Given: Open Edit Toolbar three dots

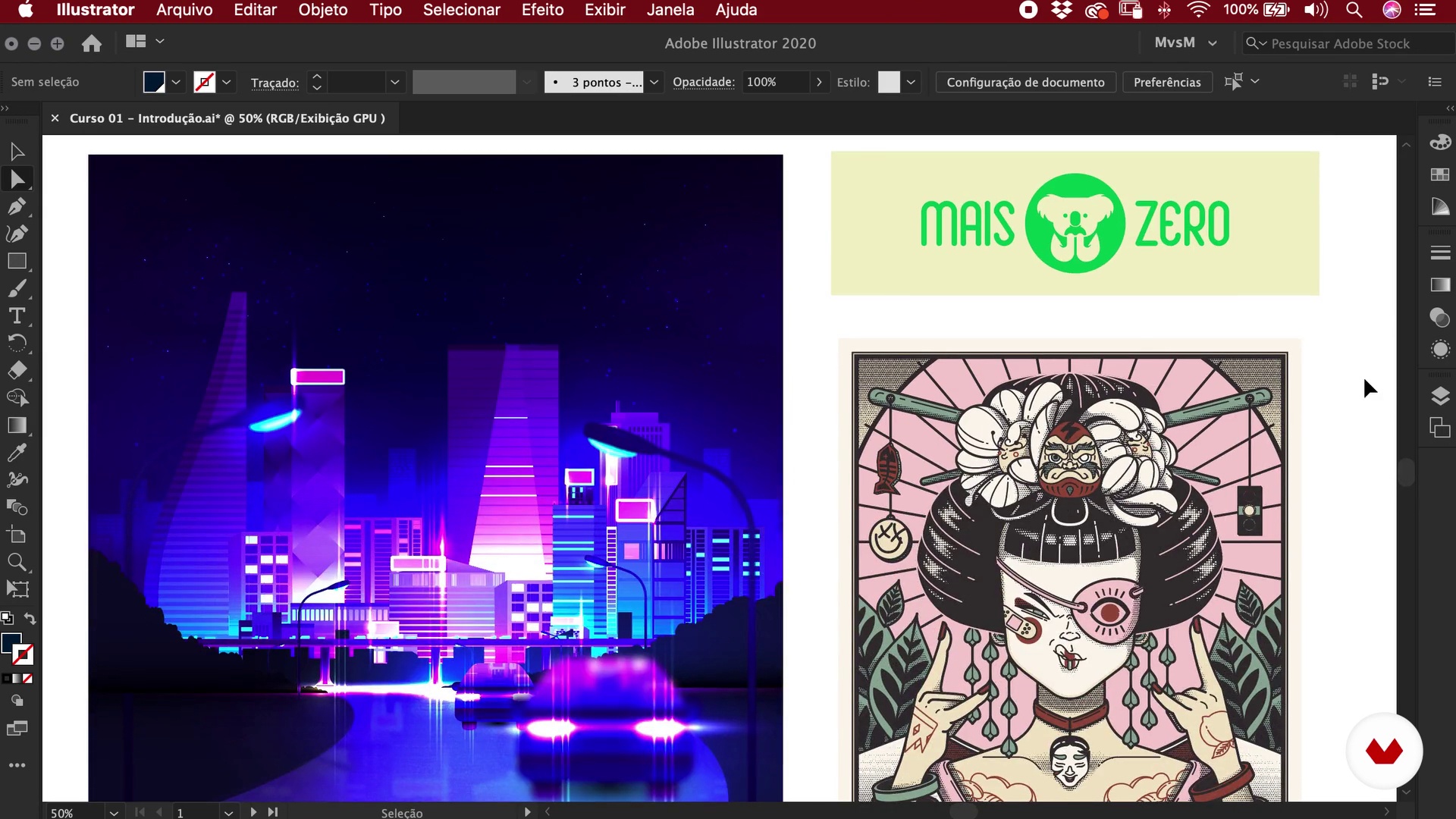Looking at the screenshot, I should (x=17, y=765).
